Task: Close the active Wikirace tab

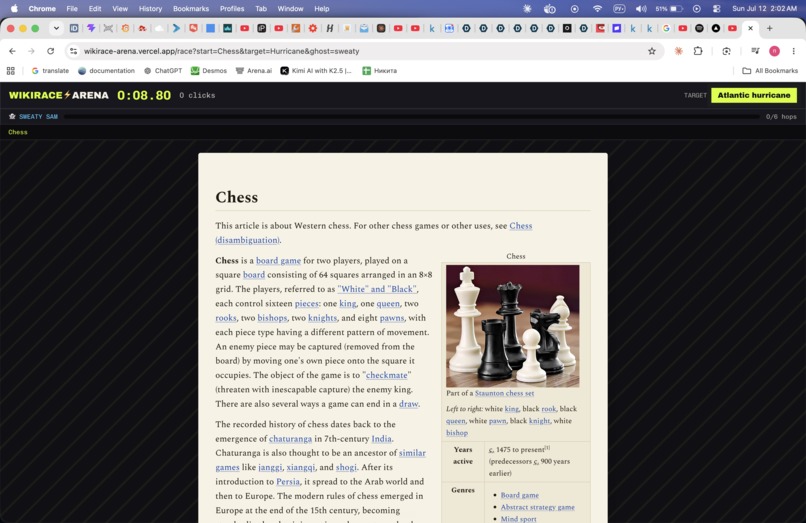Action: (750, 28)
